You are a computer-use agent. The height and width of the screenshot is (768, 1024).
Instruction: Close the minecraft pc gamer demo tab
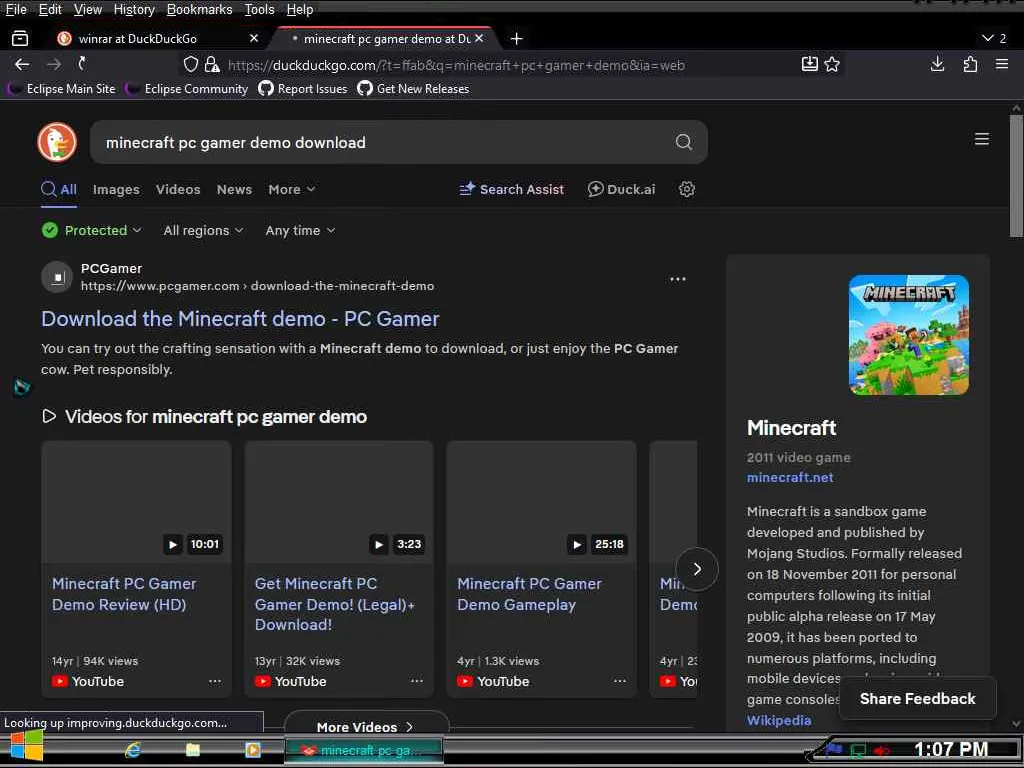(479, 39)
